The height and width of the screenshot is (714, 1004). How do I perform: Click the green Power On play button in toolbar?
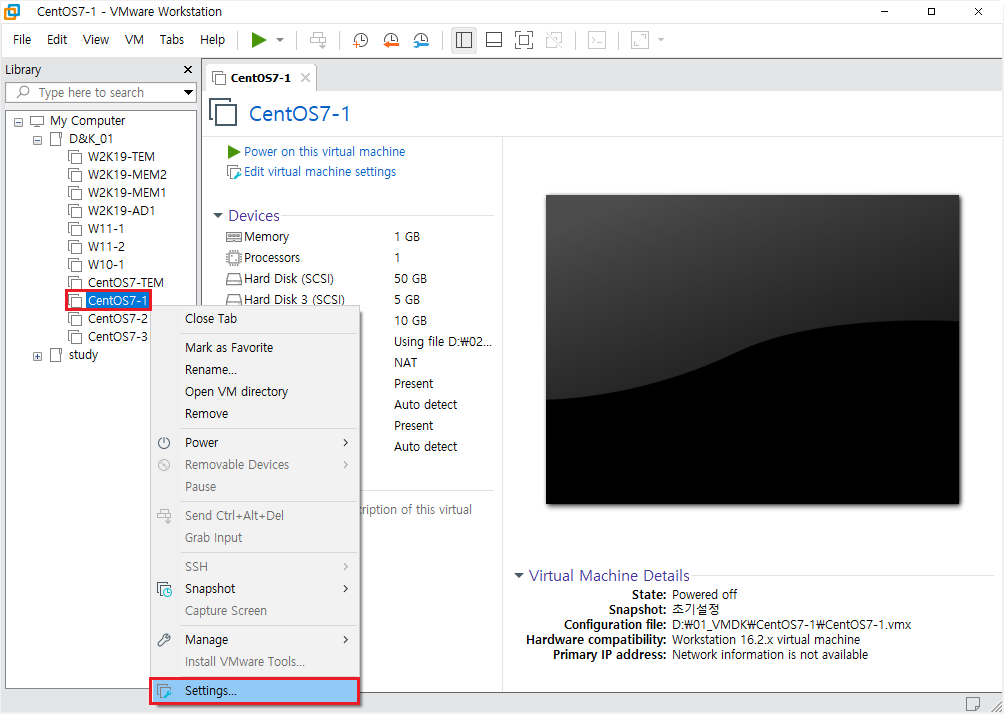(x=259, y=40)
